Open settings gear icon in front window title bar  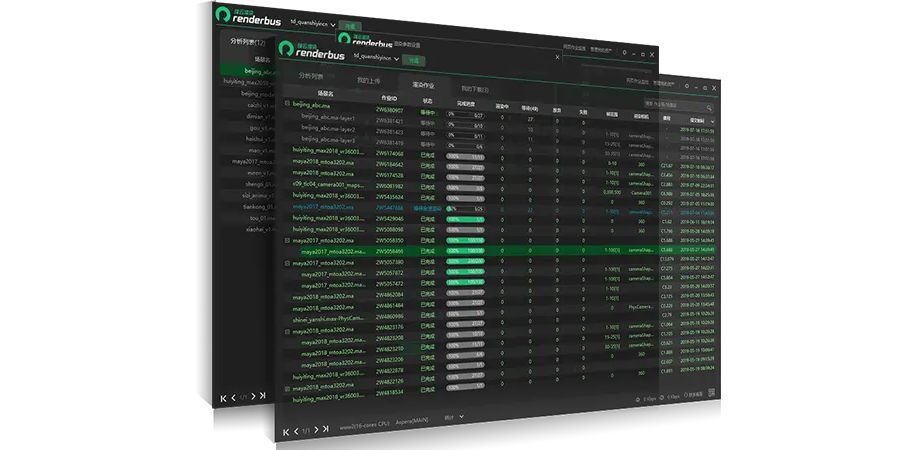click(687, 86)
